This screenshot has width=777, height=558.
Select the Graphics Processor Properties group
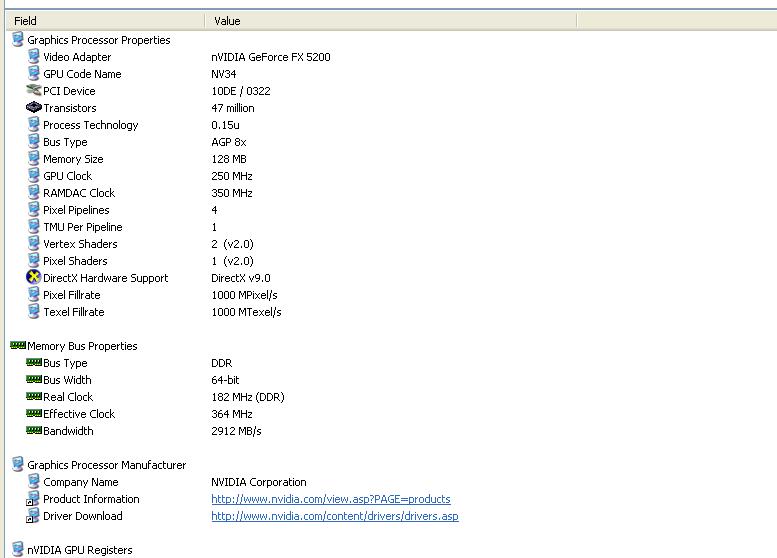98,40
